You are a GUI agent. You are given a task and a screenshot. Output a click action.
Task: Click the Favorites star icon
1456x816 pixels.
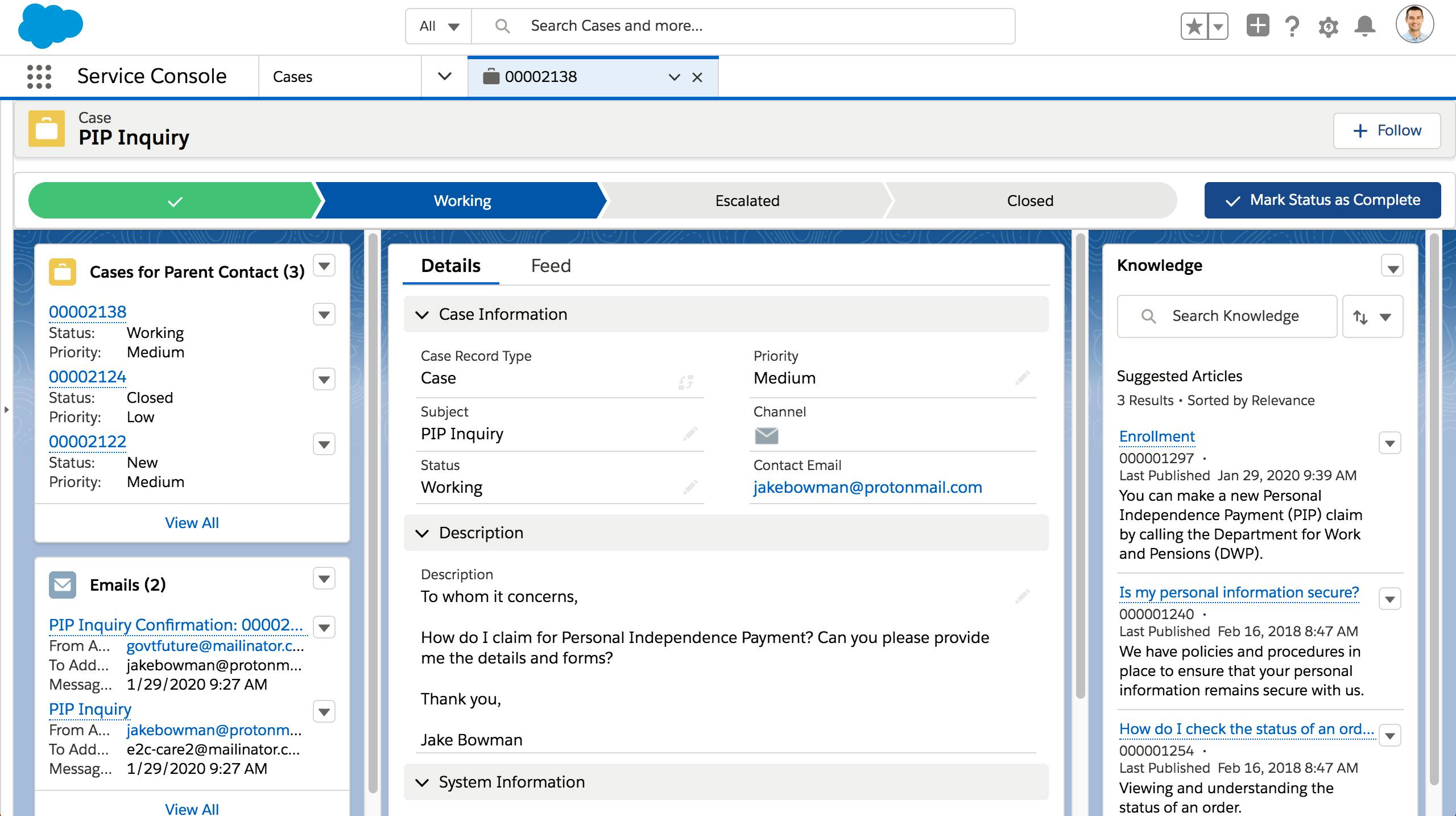coord(1194,26)
